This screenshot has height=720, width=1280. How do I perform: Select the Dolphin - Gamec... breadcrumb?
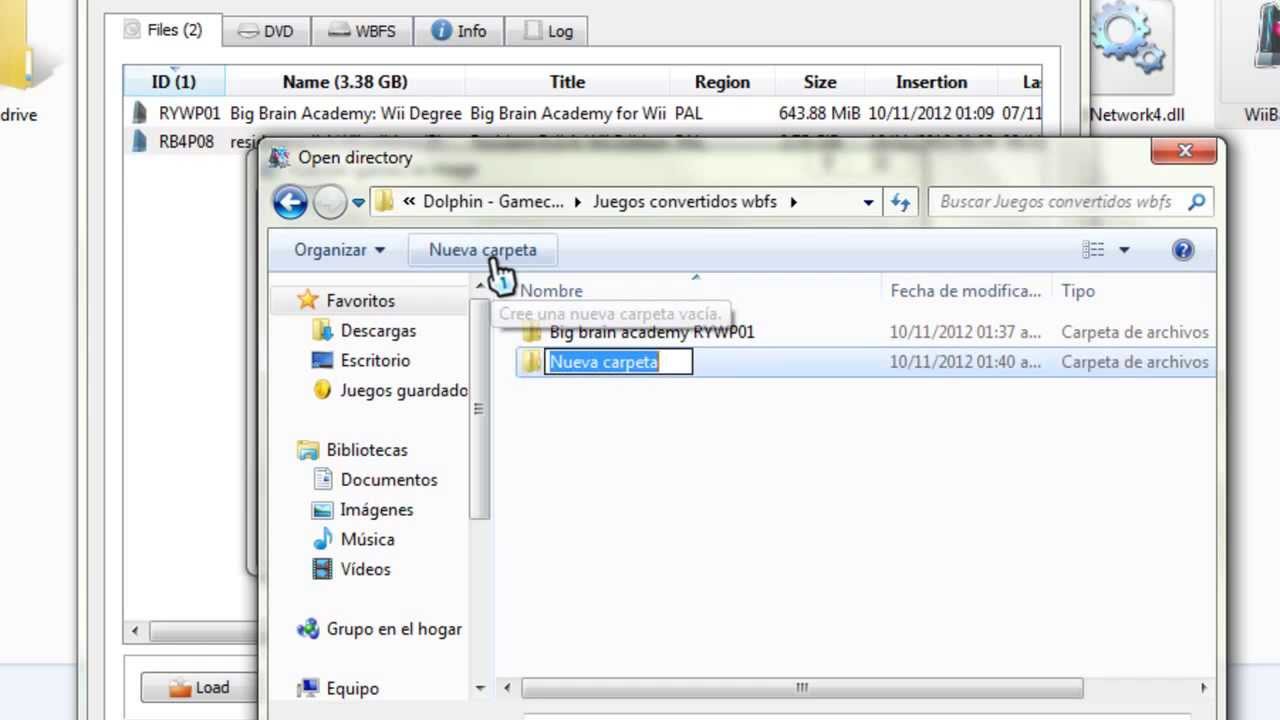coord(493,202)
